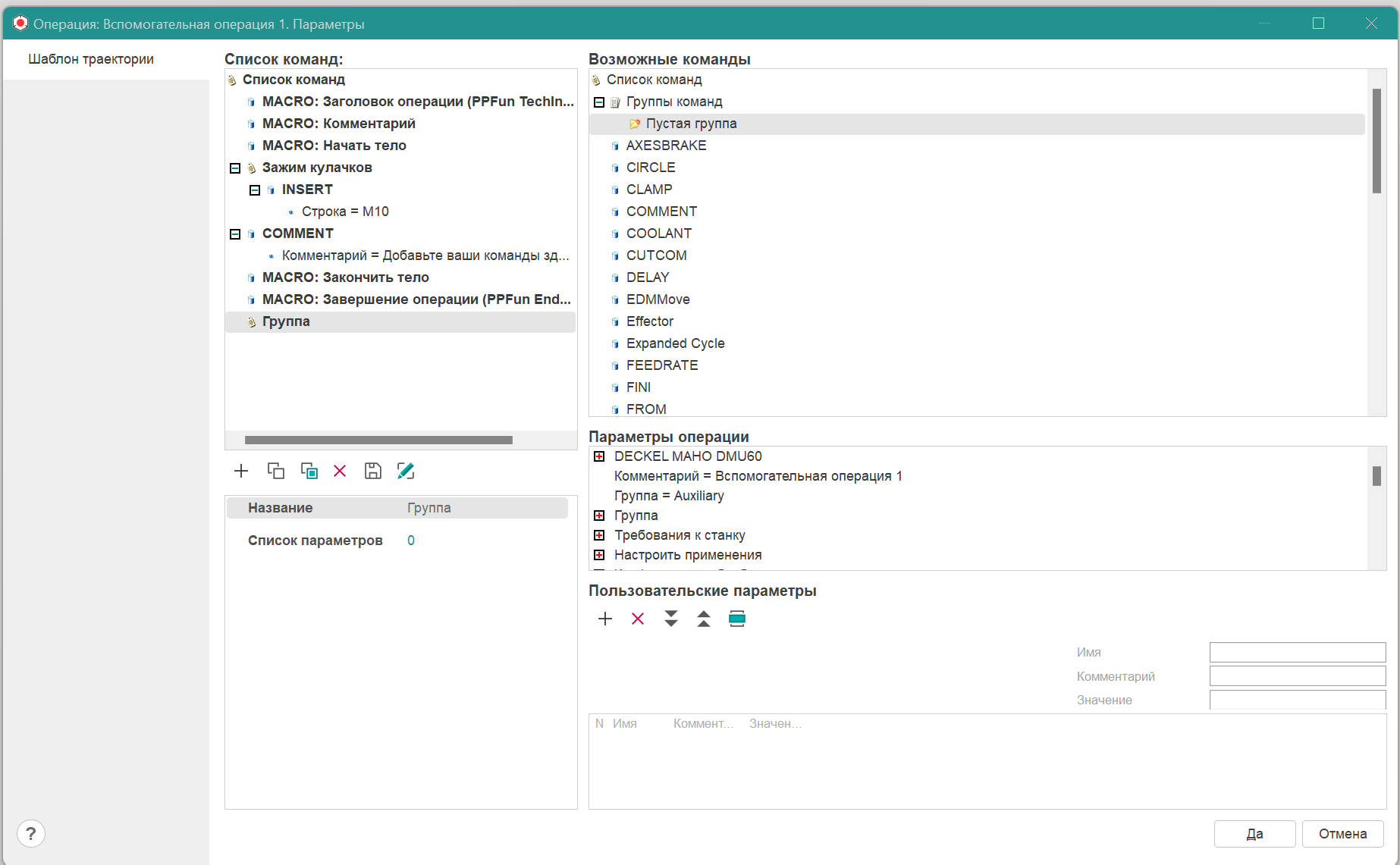Click the copy icon in the command list toolbar
1400x865 pixels.
click(x=275, y=471)
